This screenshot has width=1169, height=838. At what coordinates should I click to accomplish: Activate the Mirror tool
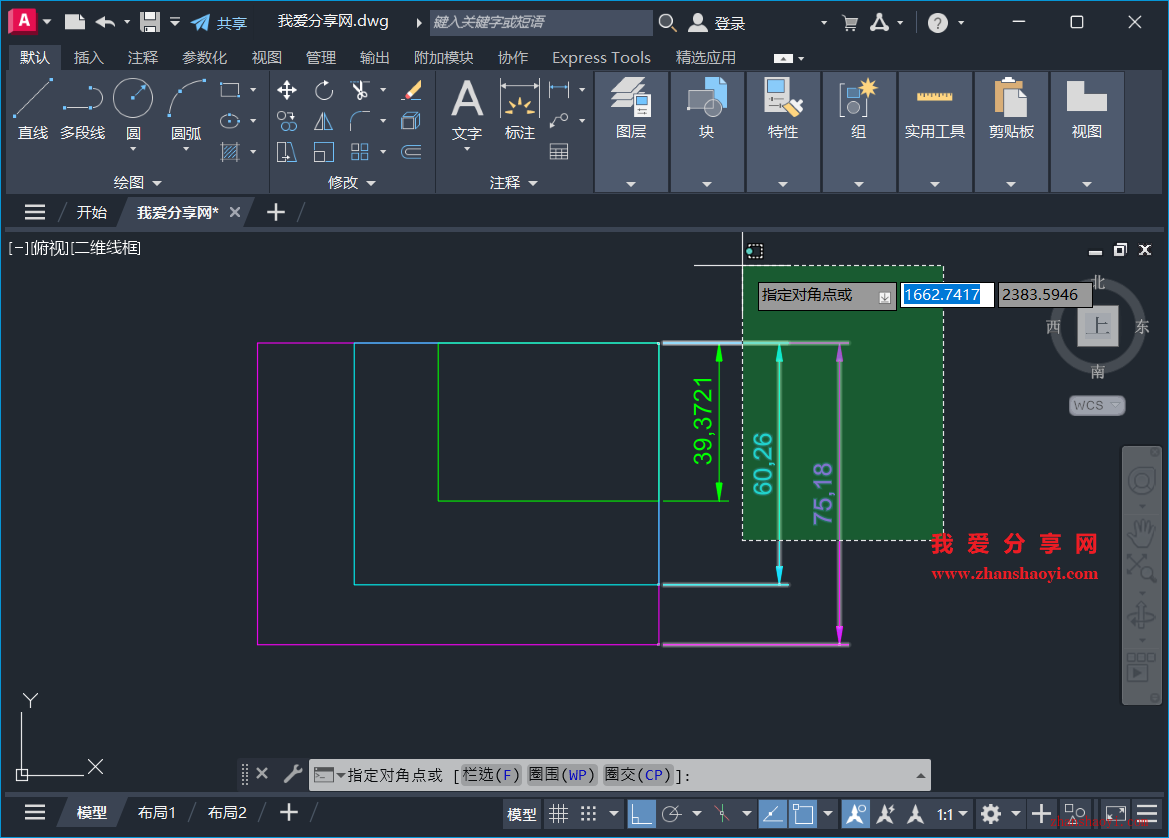pyautogui.click(x=324, y=121)
